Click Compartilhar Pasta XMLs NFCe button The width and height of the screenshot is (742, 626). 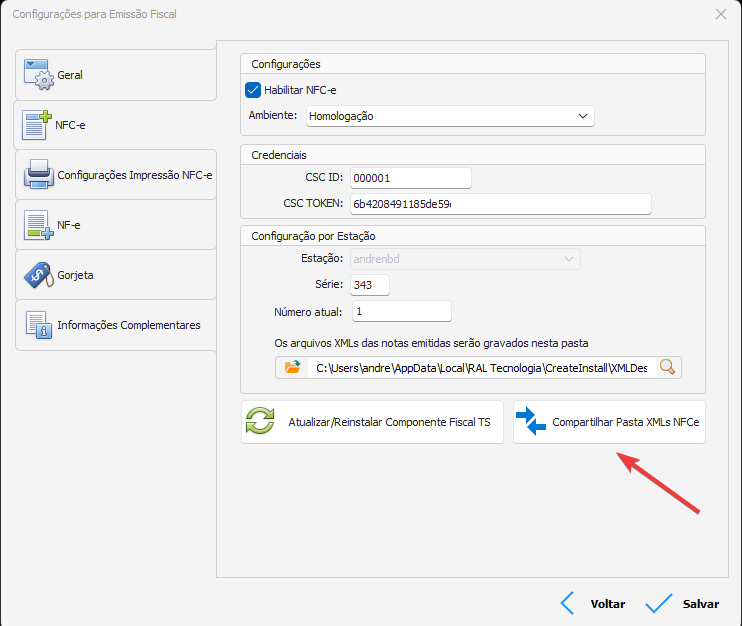[x=609, y=423]
